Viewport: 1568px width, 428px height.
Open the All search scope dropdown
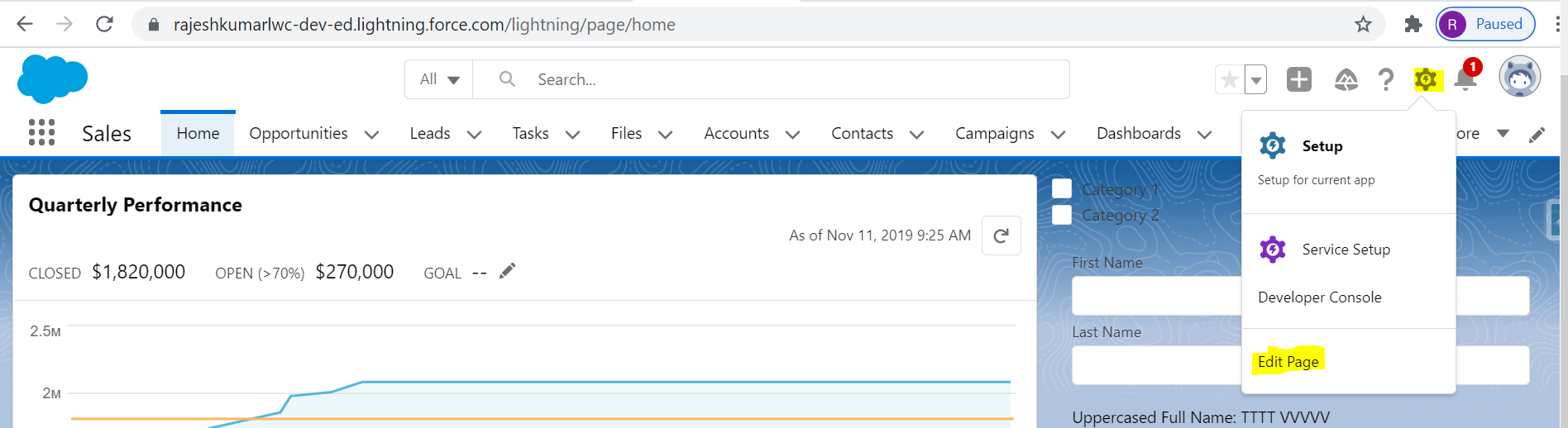pos(439,79)
